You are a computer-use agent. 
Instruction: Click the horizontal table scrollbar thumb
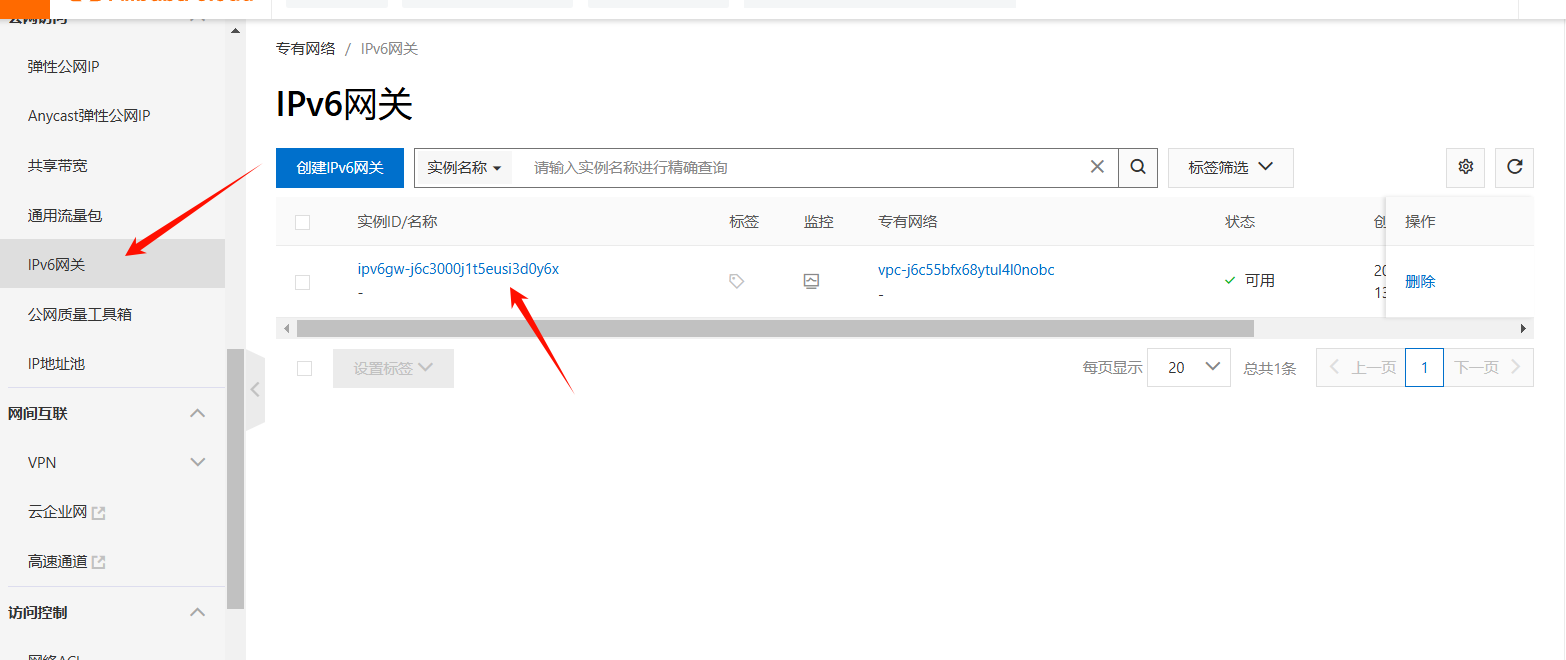point(775,328)
